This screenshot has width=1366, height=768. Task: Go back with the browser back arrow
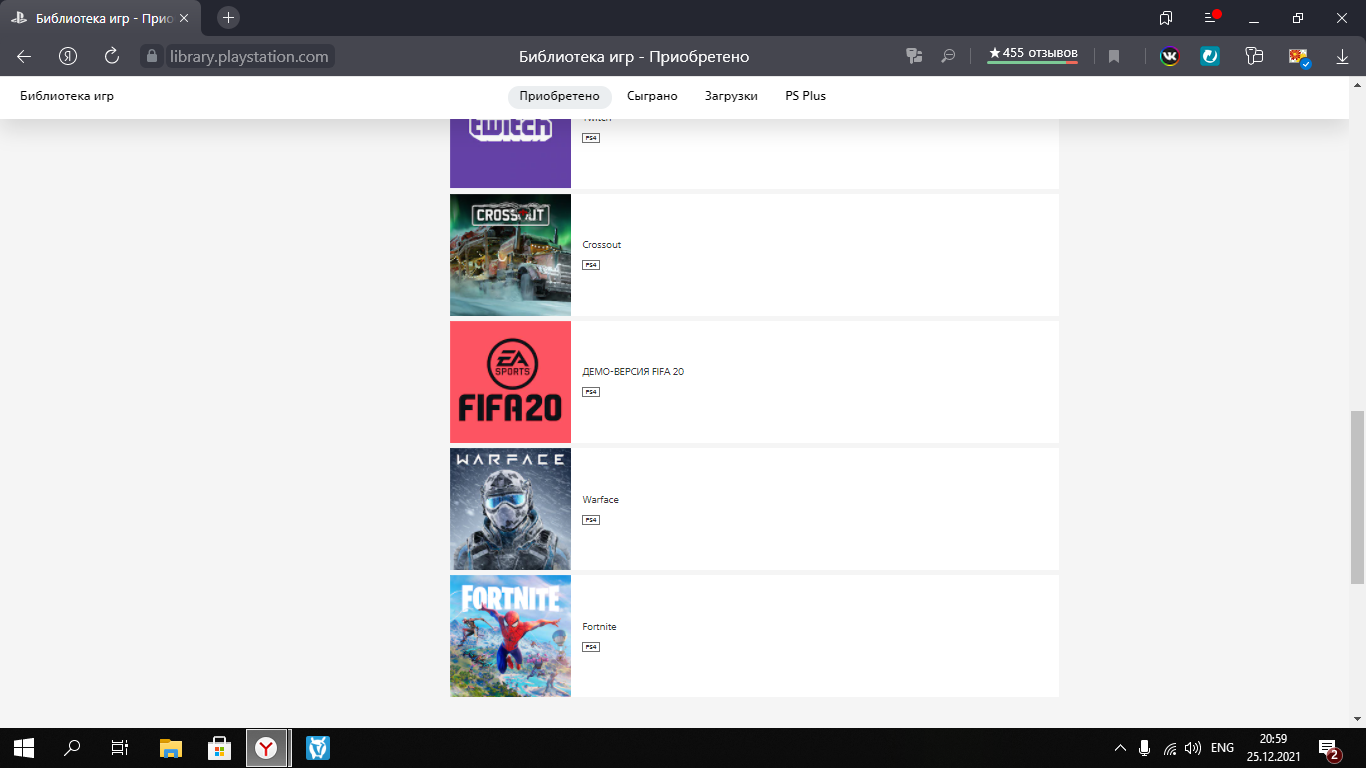click(24, 57)
